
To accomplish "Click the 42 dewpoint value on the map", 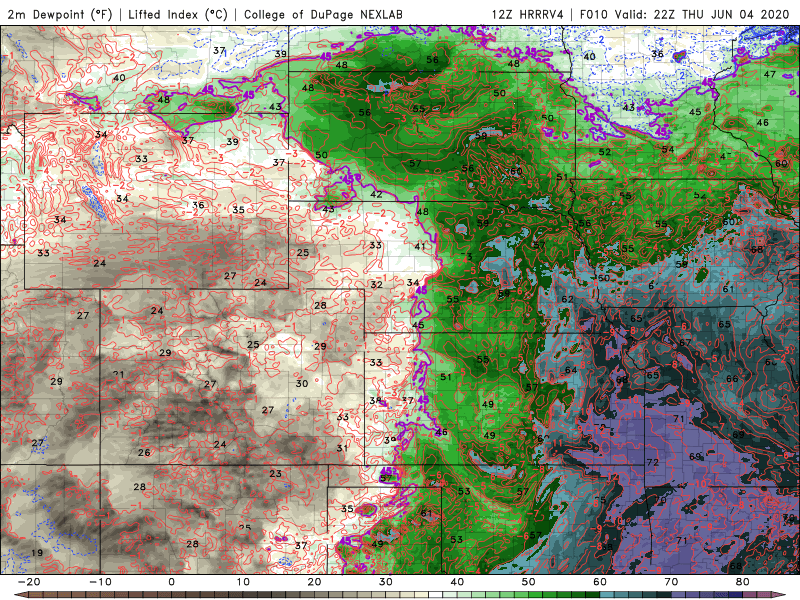I will pos(376,194).
